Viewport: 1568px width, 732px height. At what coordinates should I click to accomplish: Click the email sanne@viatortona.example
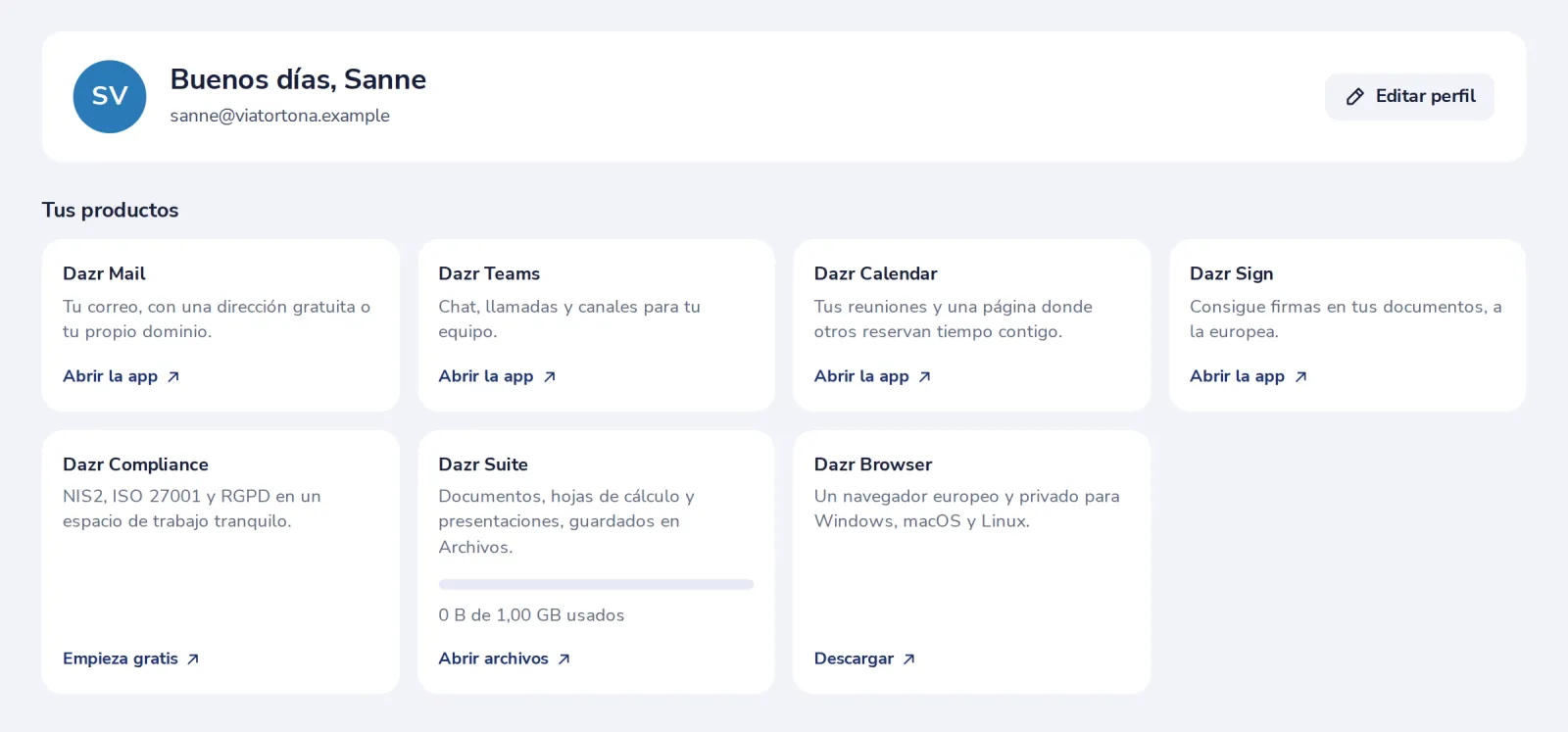(279, 116)
